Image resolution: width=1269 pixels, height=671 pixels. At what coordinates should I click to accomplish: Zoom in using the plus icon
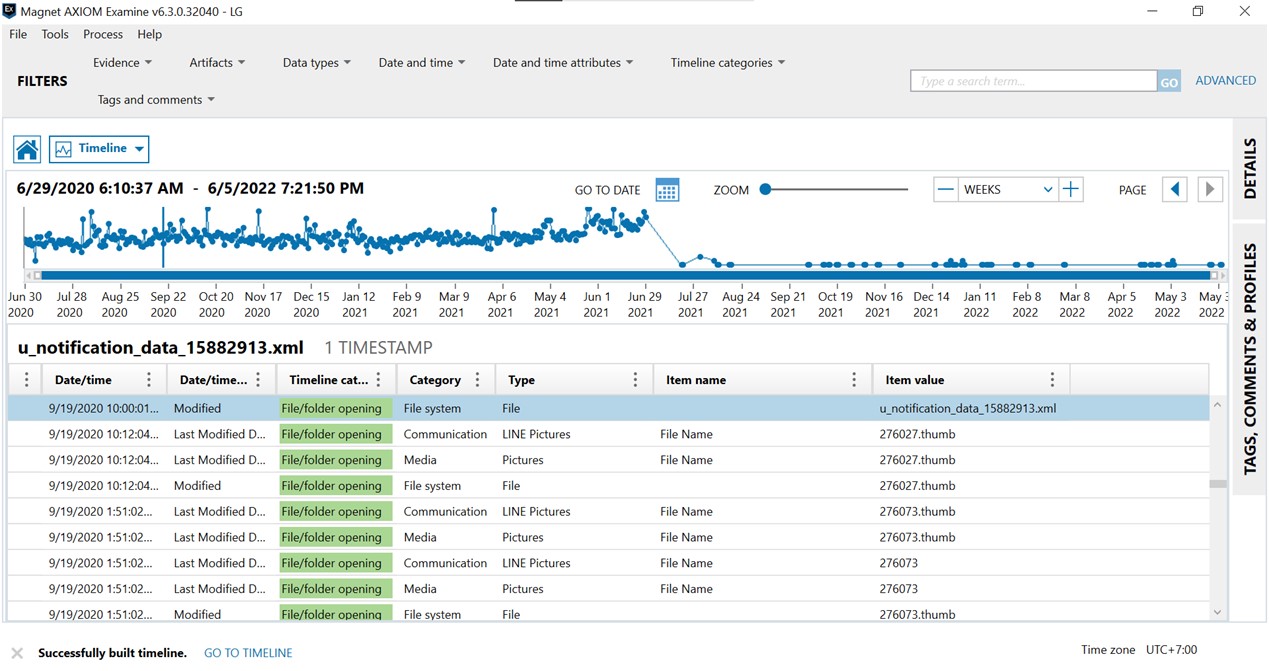[x=1069, y=189]
